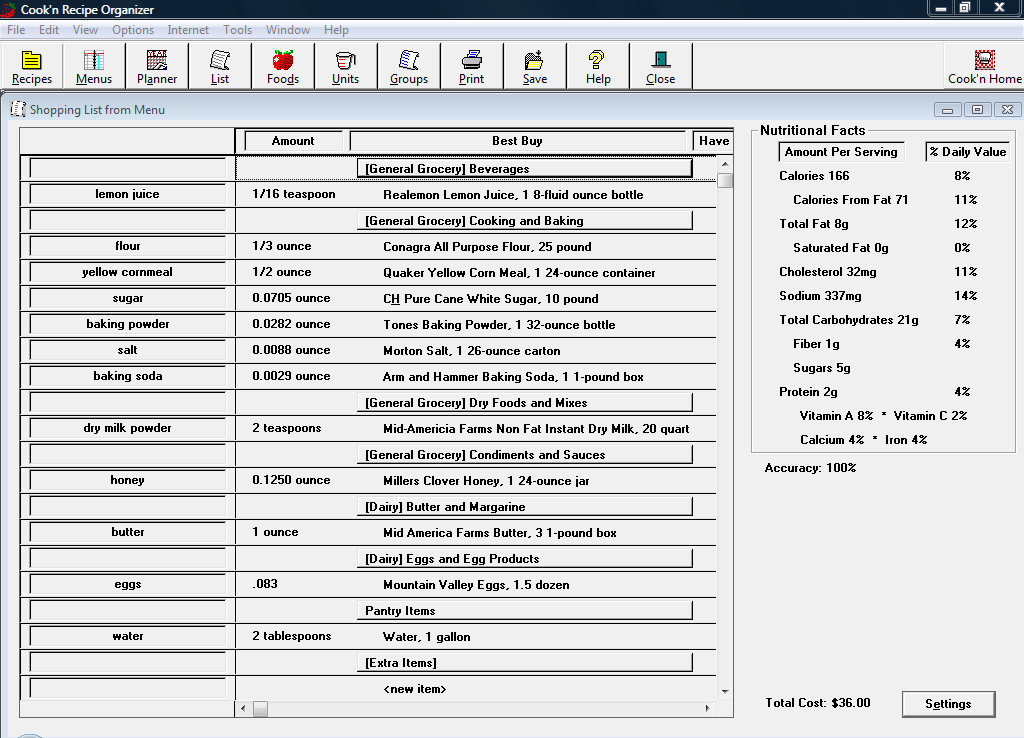Click the List toolbar icon
The width and height of the screenshot is (1024, 738).
[219, 67]
